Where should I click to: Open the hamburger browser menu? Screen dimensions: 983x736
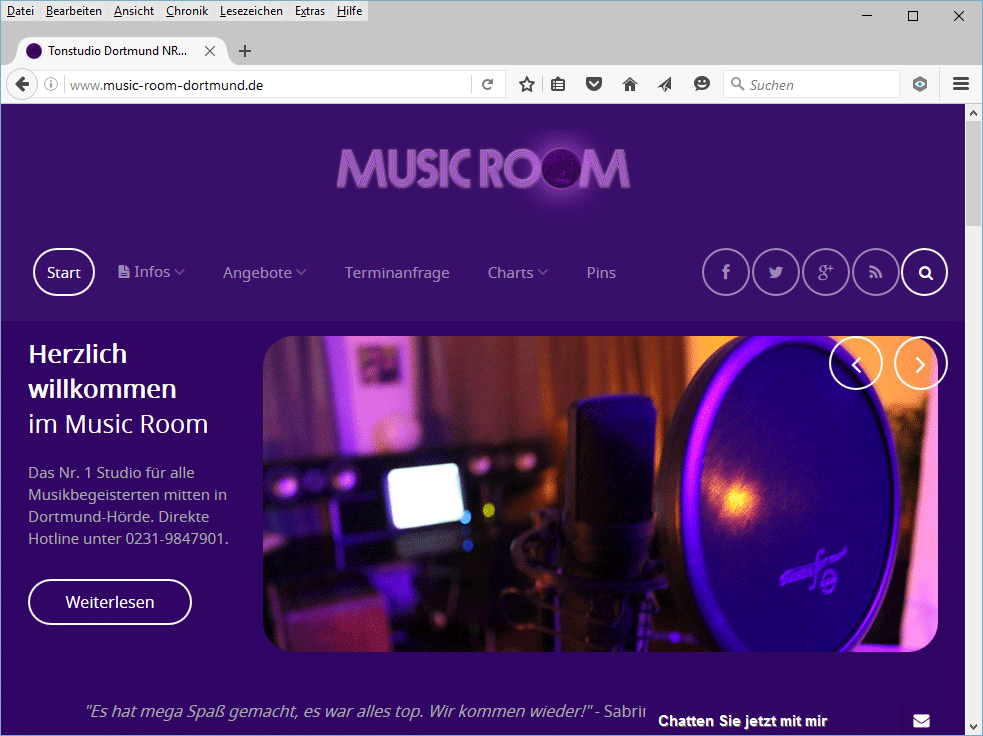(960, 84)
